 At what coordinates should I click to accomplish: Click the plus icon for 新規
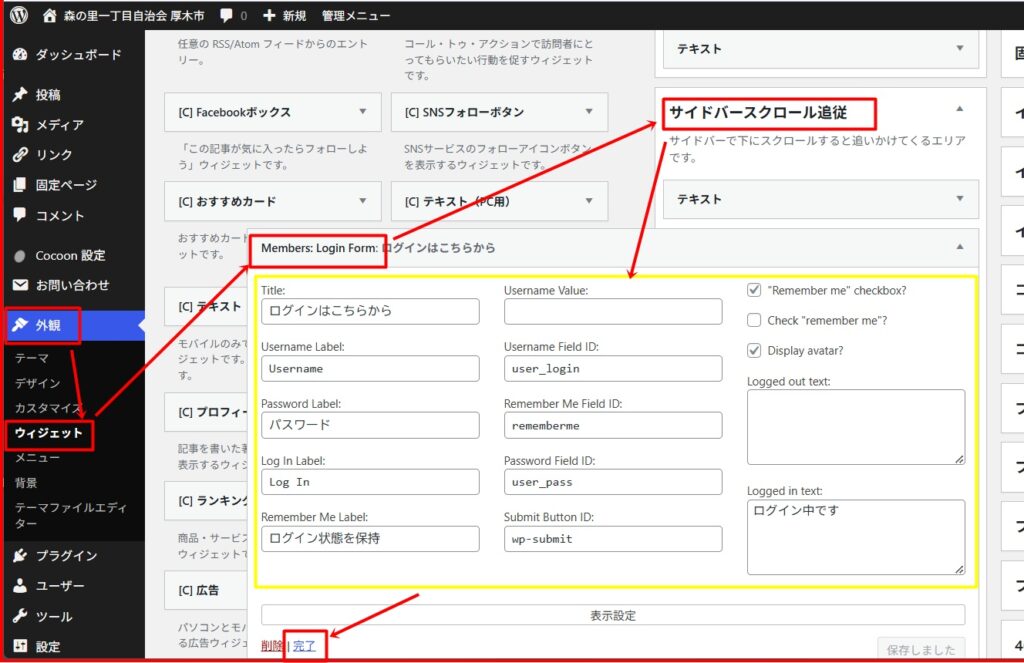coord(269,15)
